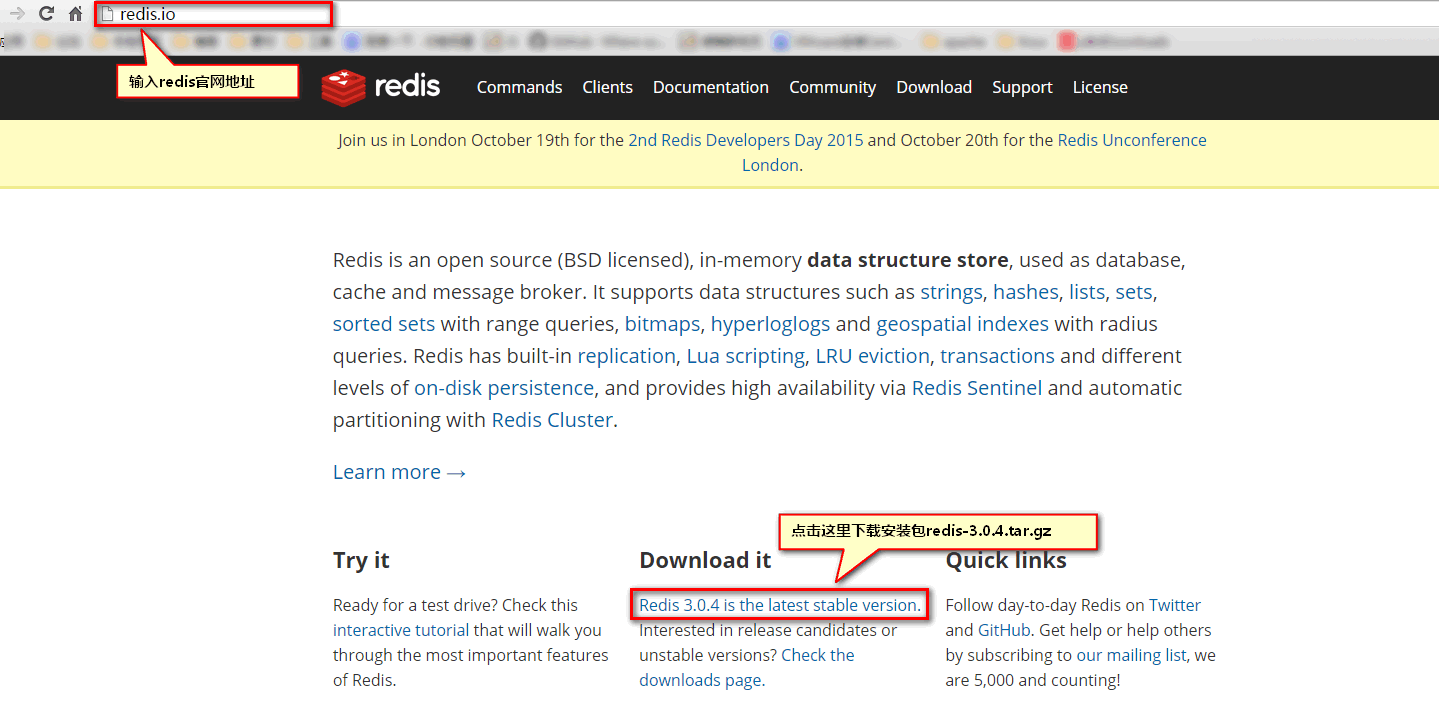Go to Documentation in the navbar
This screenshot has width=1439, height=718.
pyautogui.click(x=711, y=87)
